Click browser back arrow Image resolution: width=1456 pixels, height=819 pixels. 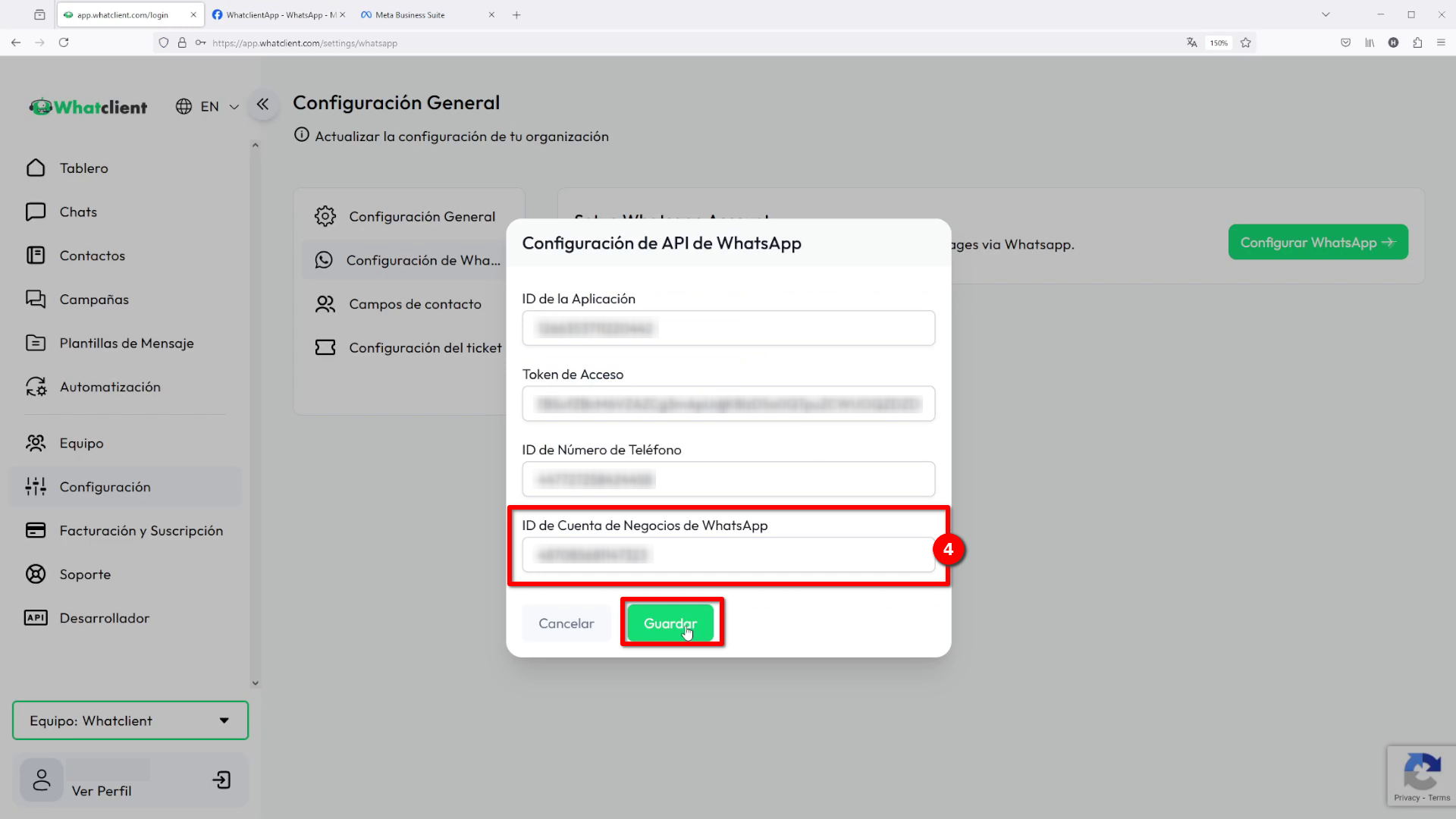click(x=16, y=42)
